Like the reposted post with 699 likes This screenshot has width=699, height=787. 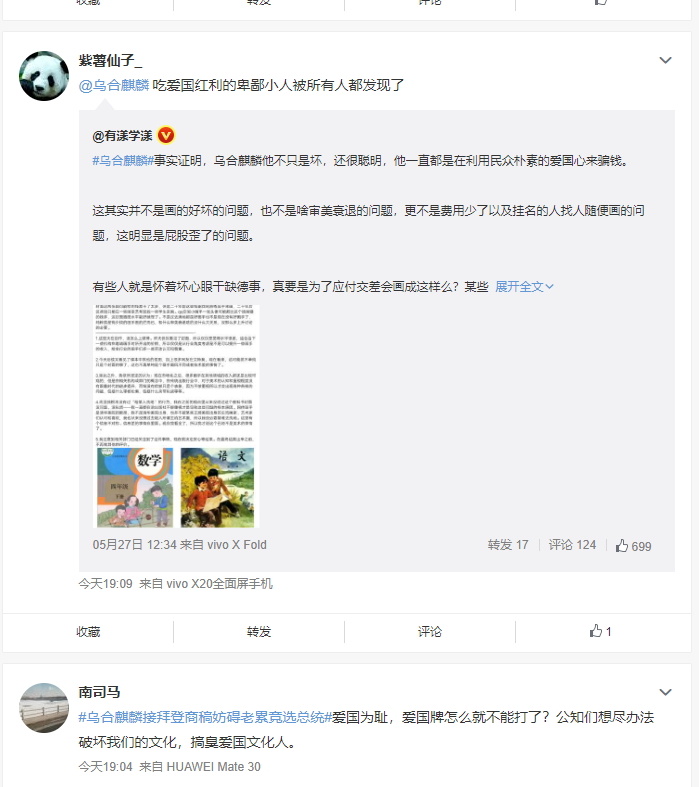pyautogui.click(x=633, y=546)
